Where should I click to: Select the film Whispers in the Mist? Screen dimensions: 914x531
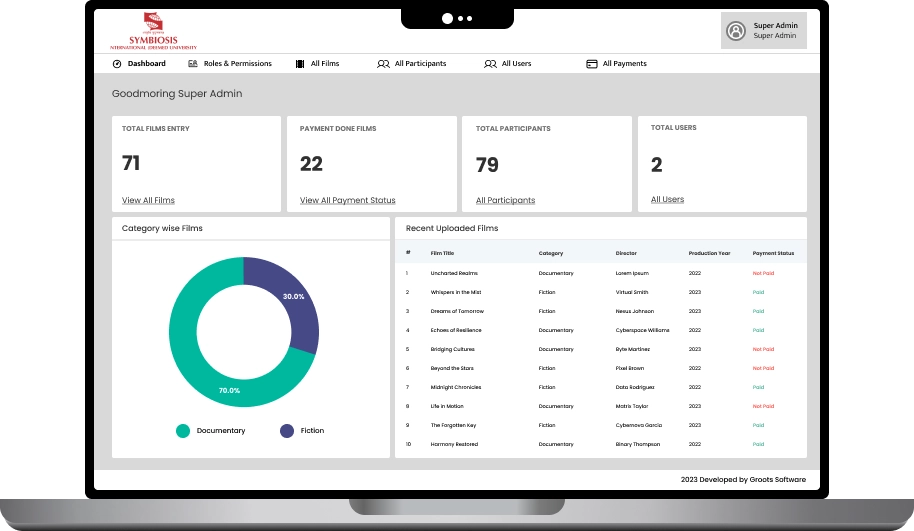point(456,293)
